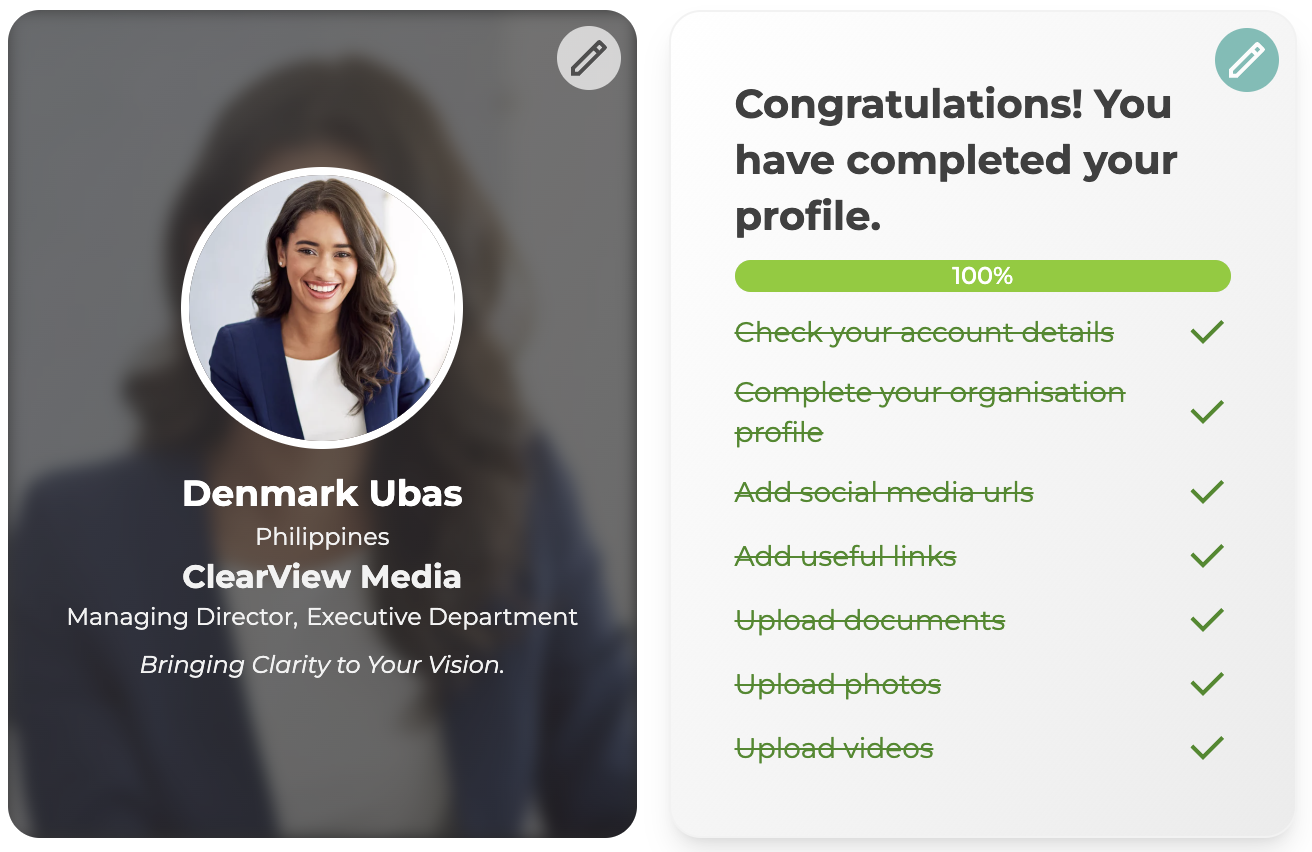Click the name Denmark Ubas
This screenshot has height=852, width=1312.
[x=322, y=493]
